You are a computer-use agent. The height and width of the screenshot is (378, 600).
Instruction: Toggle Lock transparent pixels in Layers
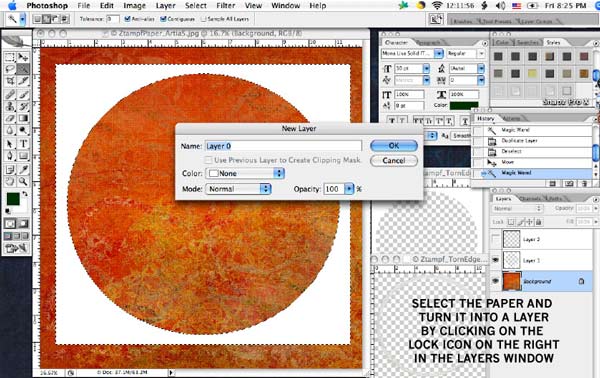(512, 222)
